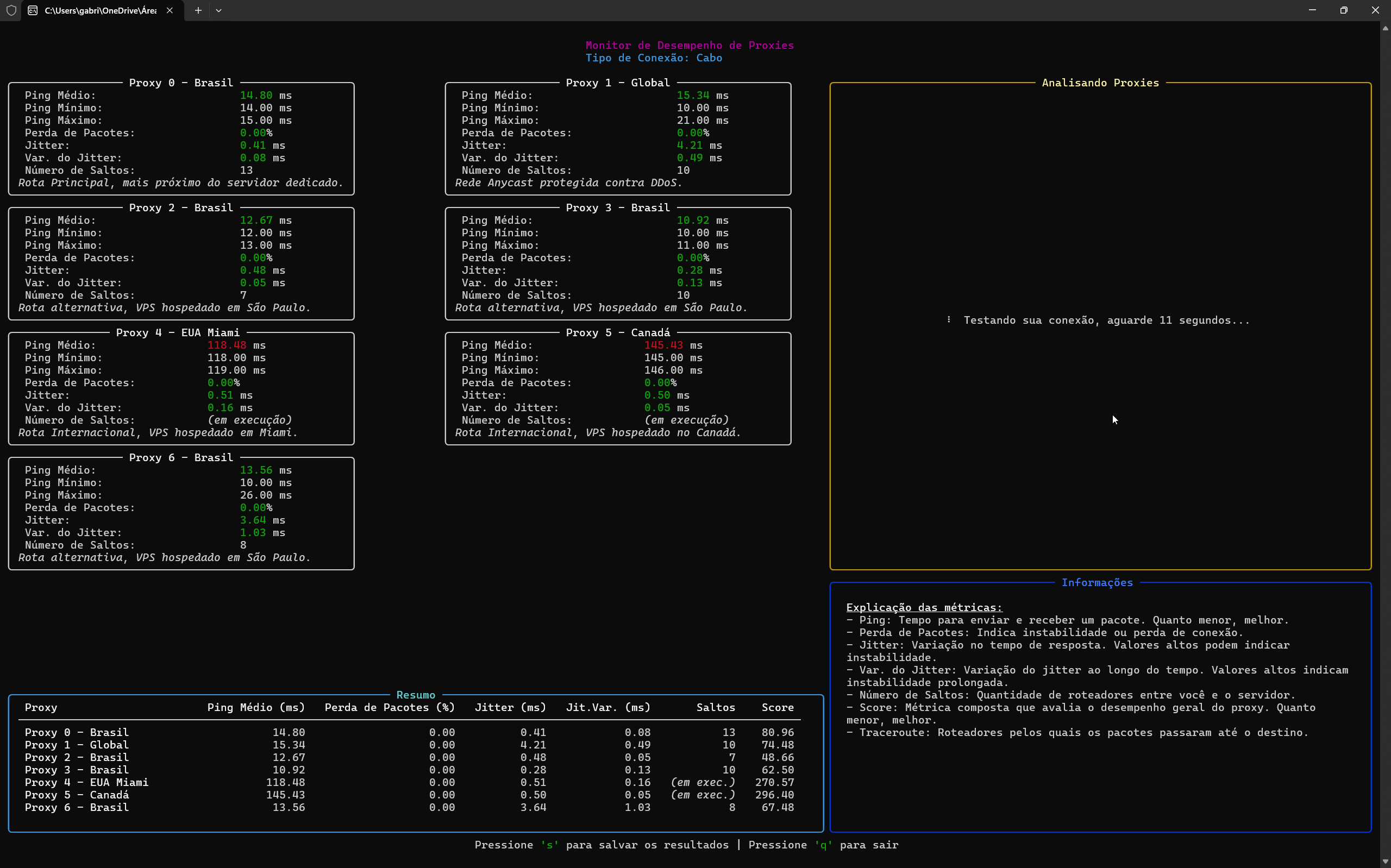1391x868 pixels.
Task: Click the Proxy 5 - Canadá panel title
Action: tap(618, 333)
